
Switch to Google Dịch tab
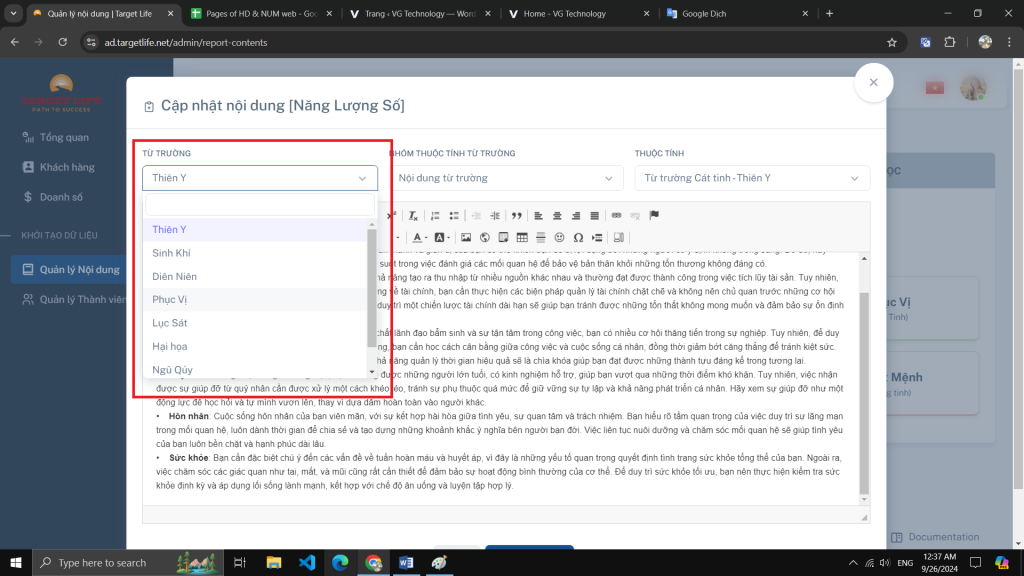(737, 13)
